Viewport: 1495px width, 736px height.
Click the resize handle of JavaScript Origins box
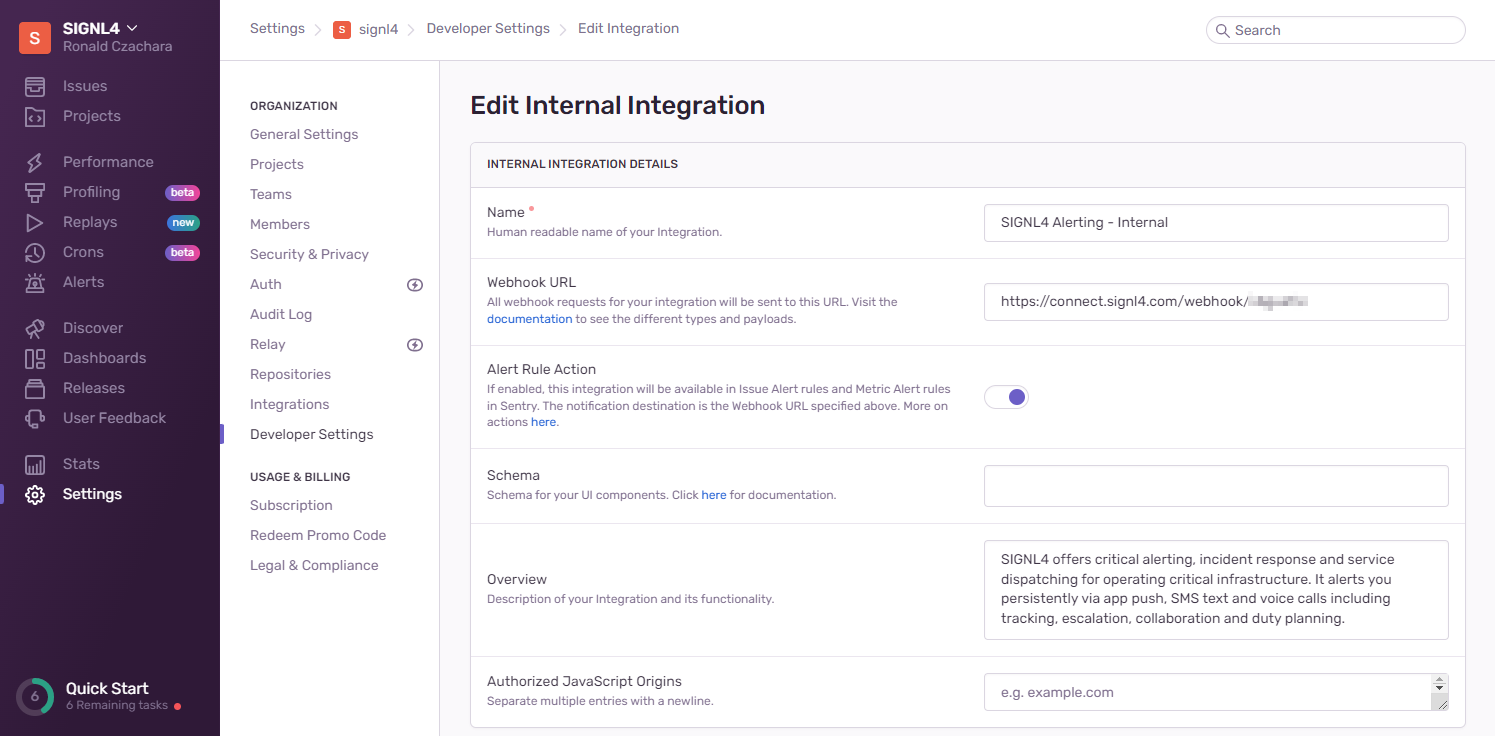(x=1440, y=703)
